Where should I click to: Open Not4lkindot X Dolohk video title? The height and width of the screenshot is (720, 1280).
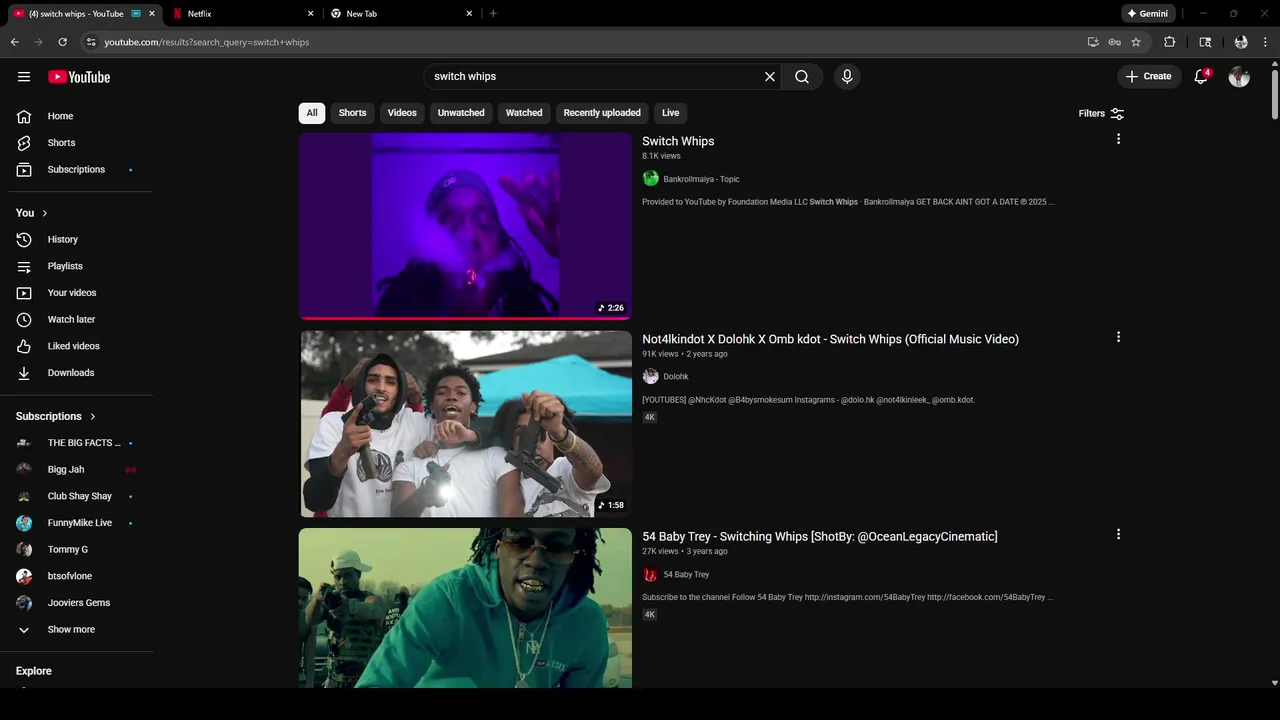click(830, 339)
